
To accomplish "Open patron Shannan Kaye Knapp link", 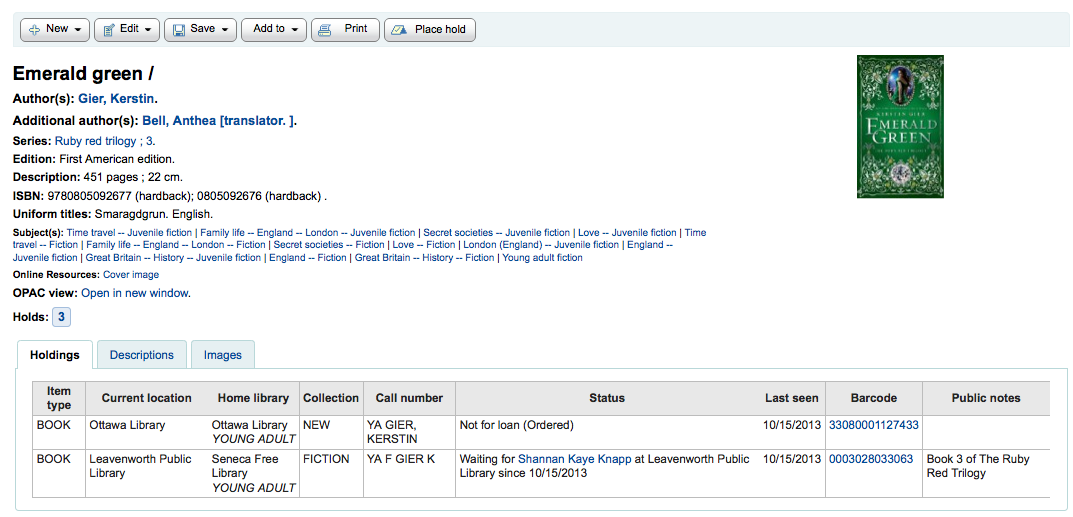I will tap(574, 459).
